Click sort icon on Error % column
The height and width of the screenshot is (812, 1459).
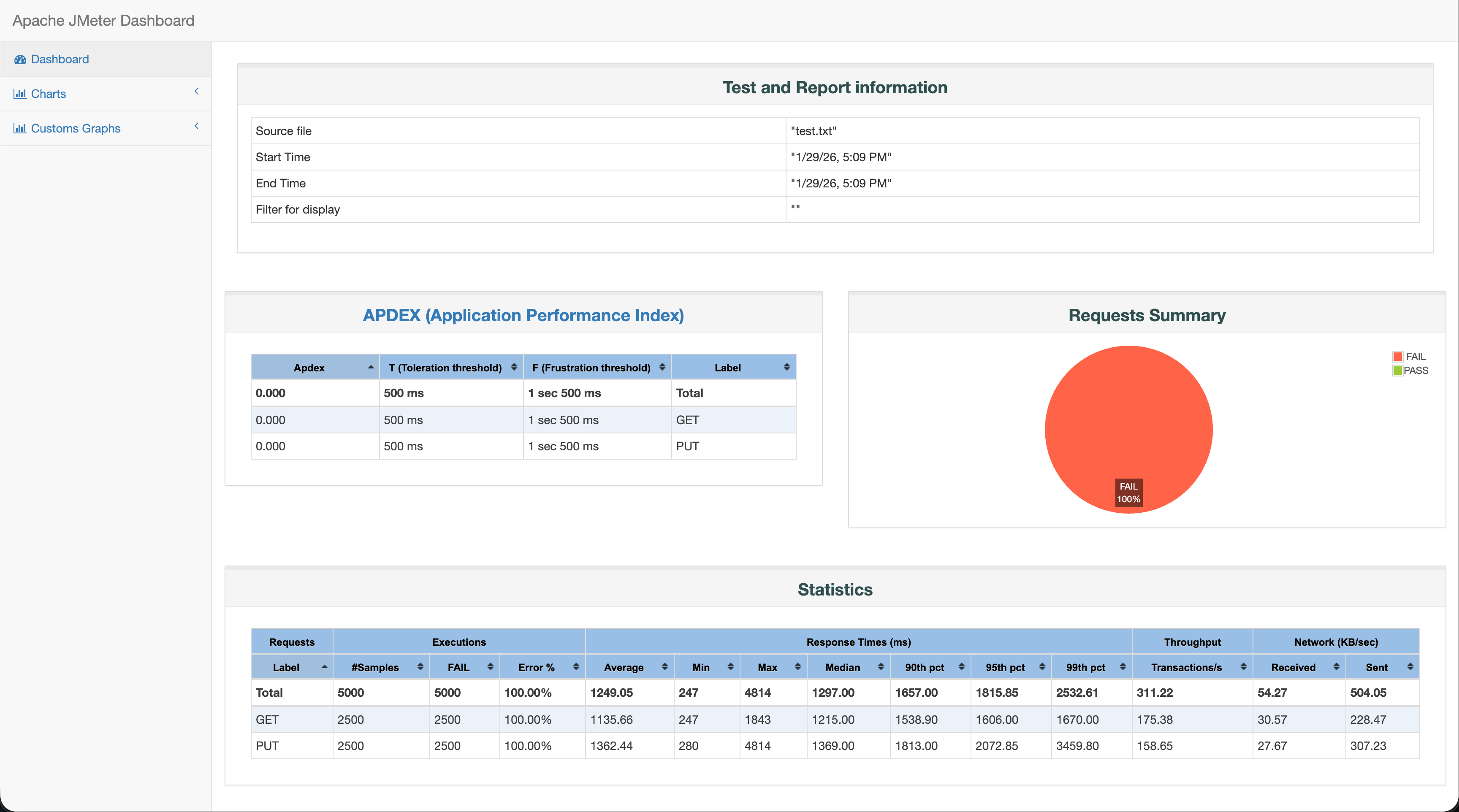[x=575, y=667]
